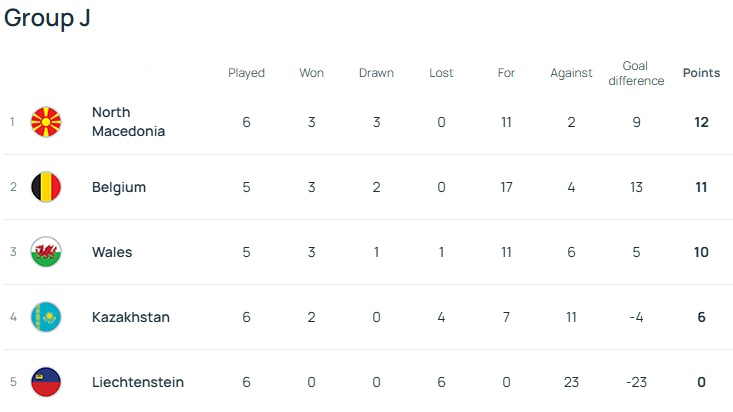Open the Liechtenstein team page

pos(137,382)
